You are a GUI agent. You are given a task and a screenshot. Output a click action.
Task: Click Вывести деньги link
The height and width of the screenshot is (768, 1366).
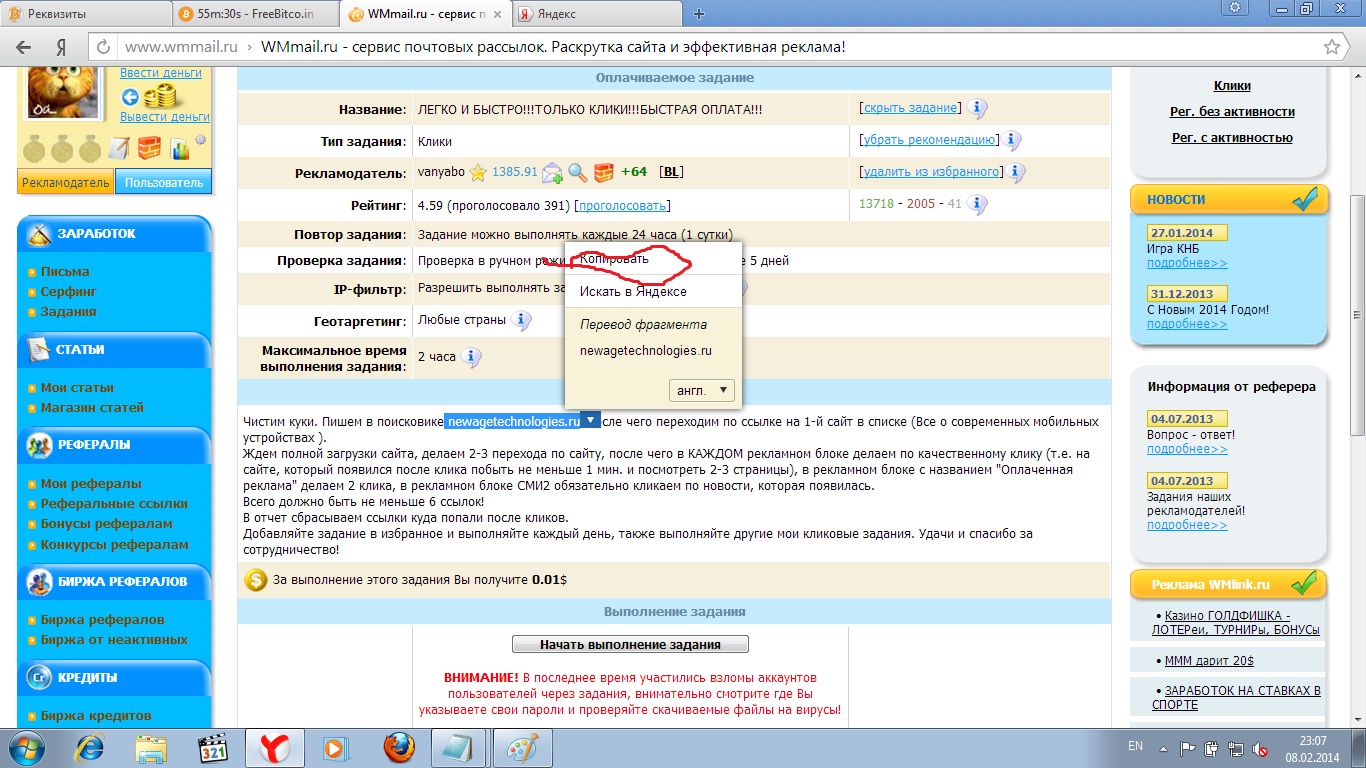(x=165, y=117)
